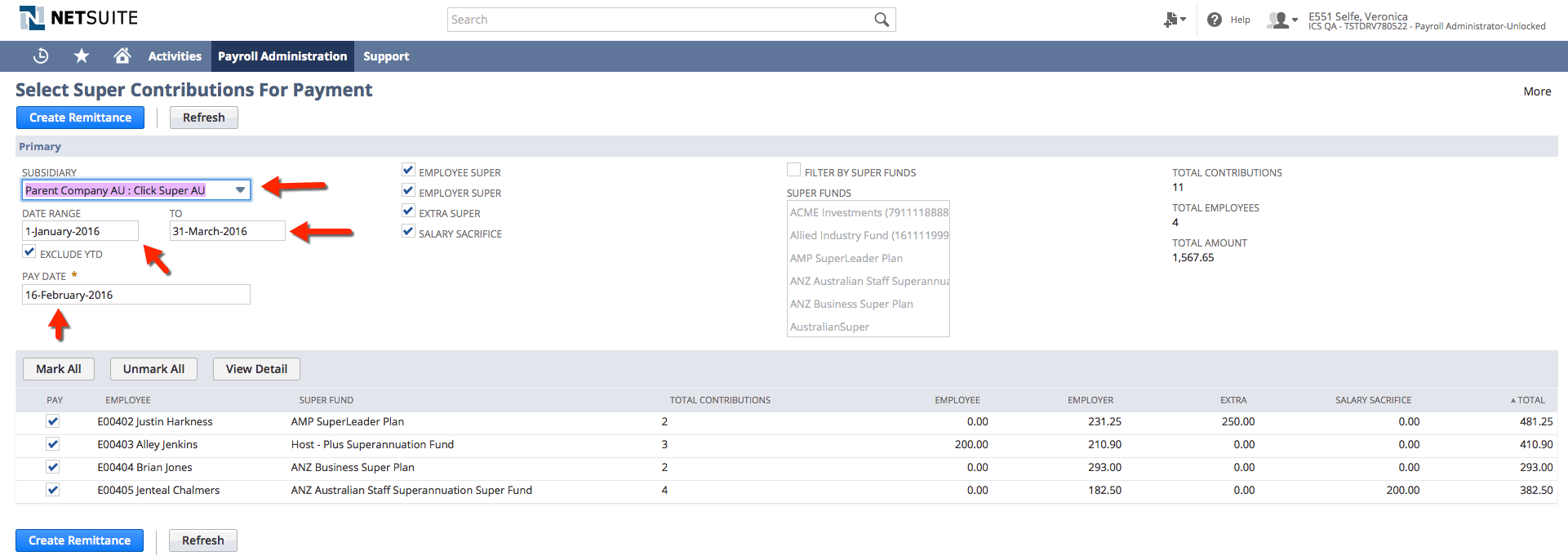Enable Filter By Super Funds checkbox

[x=793, y=170]
